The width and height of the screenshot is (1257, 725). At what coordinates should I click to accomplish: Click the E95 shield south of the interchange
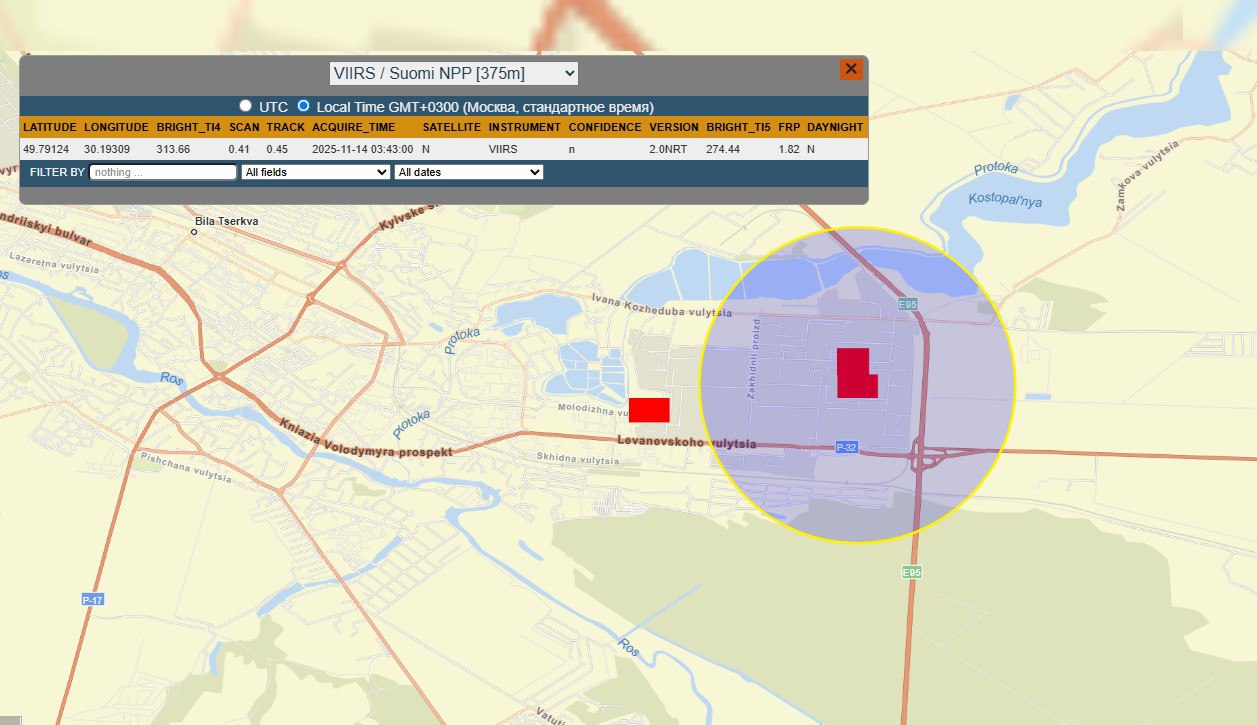(910, 573)
